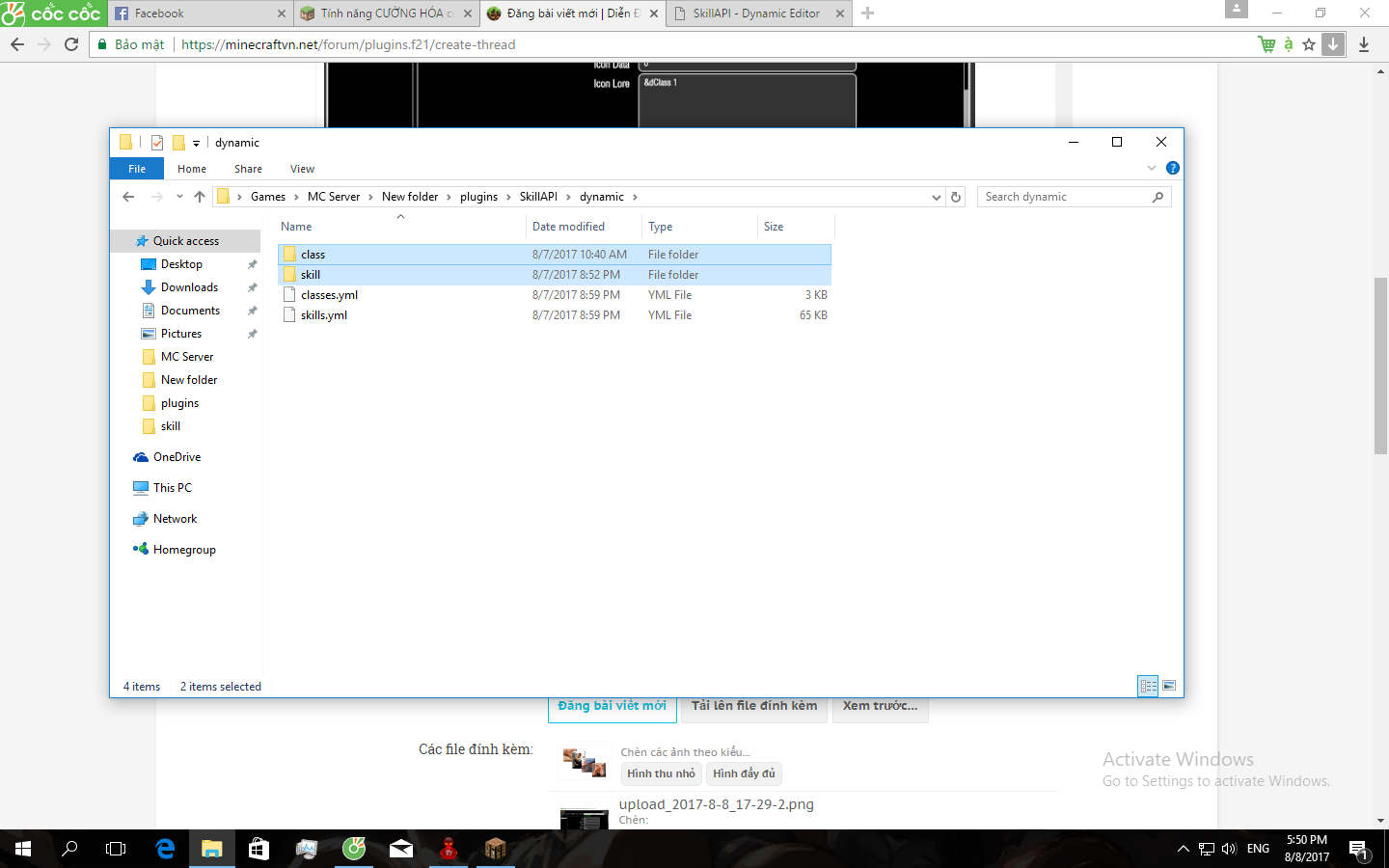Open the Home ribbon tab
This screenshot has width=1389, height=868.
pos(192,169)
